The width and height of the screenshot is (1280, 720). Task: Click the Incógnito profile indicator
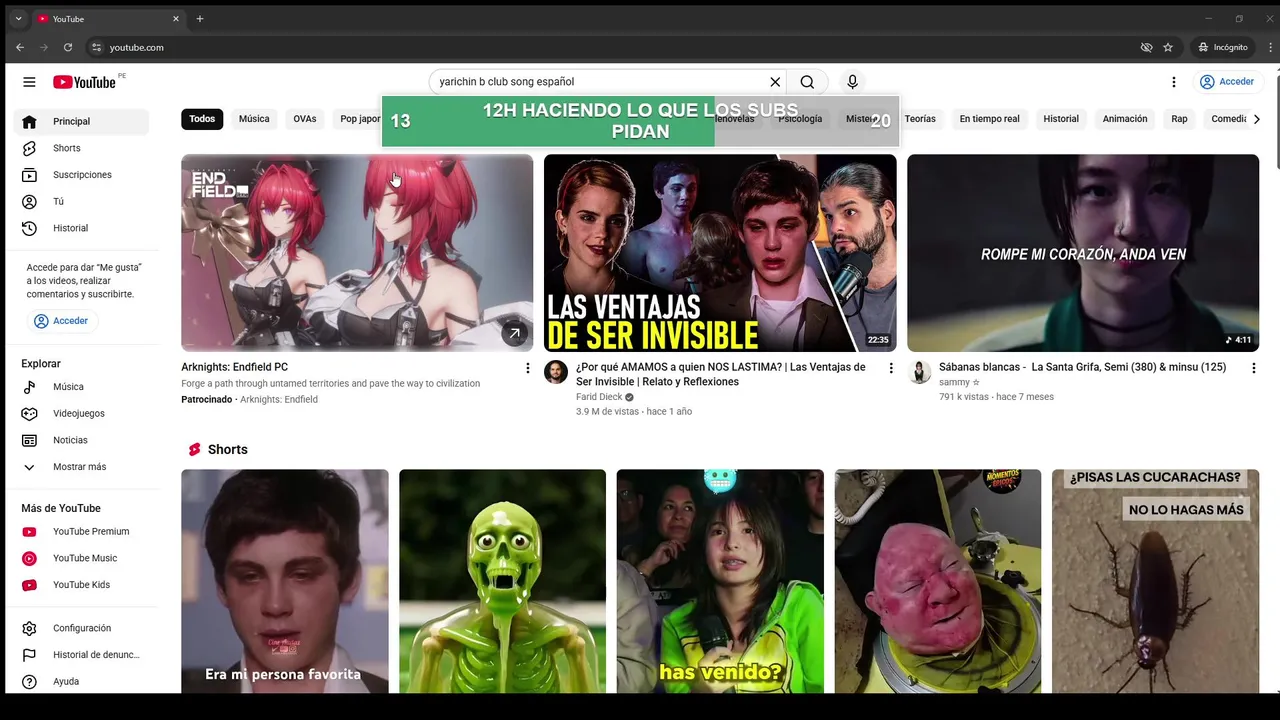1224,47
